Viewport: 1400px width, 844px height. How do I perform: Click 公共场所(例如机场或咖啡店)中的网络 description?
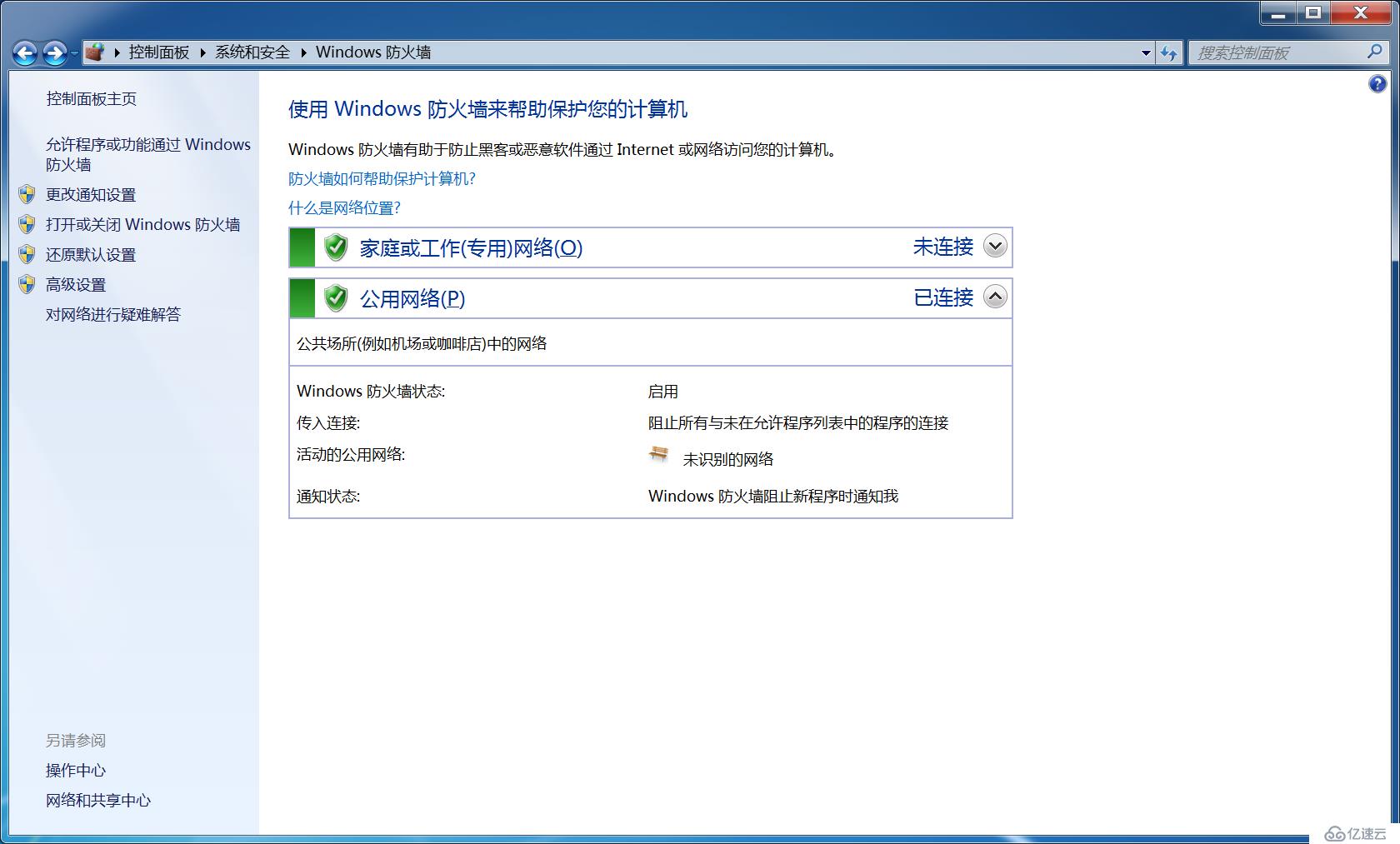(x=422, y=344)
